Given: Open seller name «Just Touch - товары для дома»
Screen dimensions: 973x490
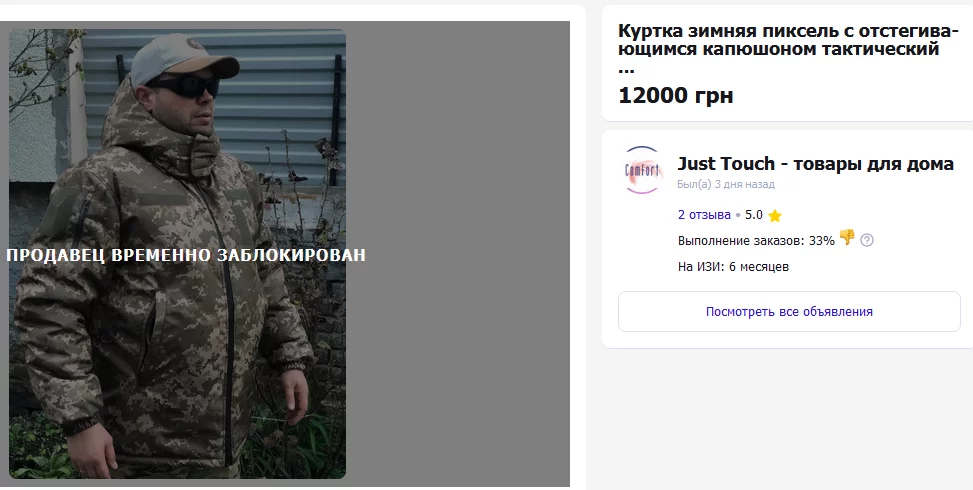Looking at the screenshot, I should click(815, 164).
